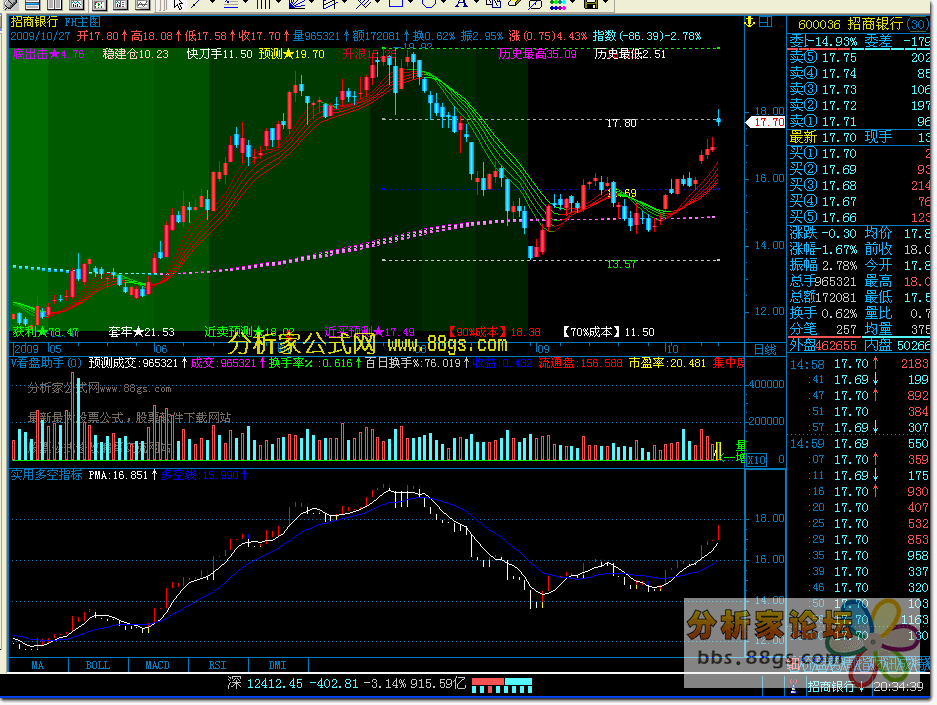Select the fan lines drawing tool
937x705 pixels.
click(x=298, y=4)
